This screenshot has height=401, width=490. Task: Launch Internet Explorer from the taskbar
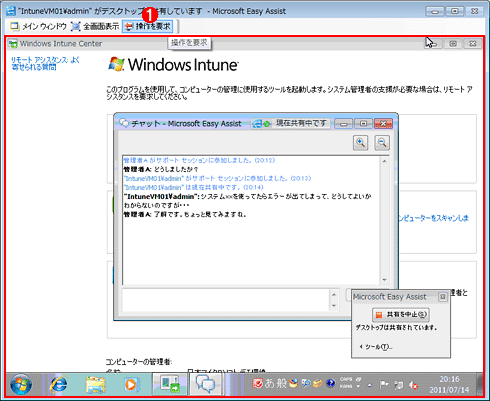click(58, 384)
